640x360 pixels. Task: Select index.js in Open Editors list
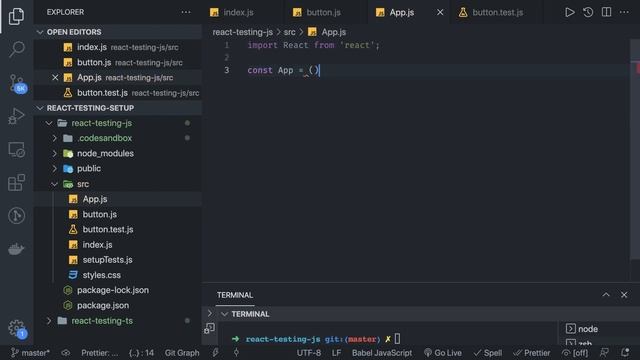[118, 47]
